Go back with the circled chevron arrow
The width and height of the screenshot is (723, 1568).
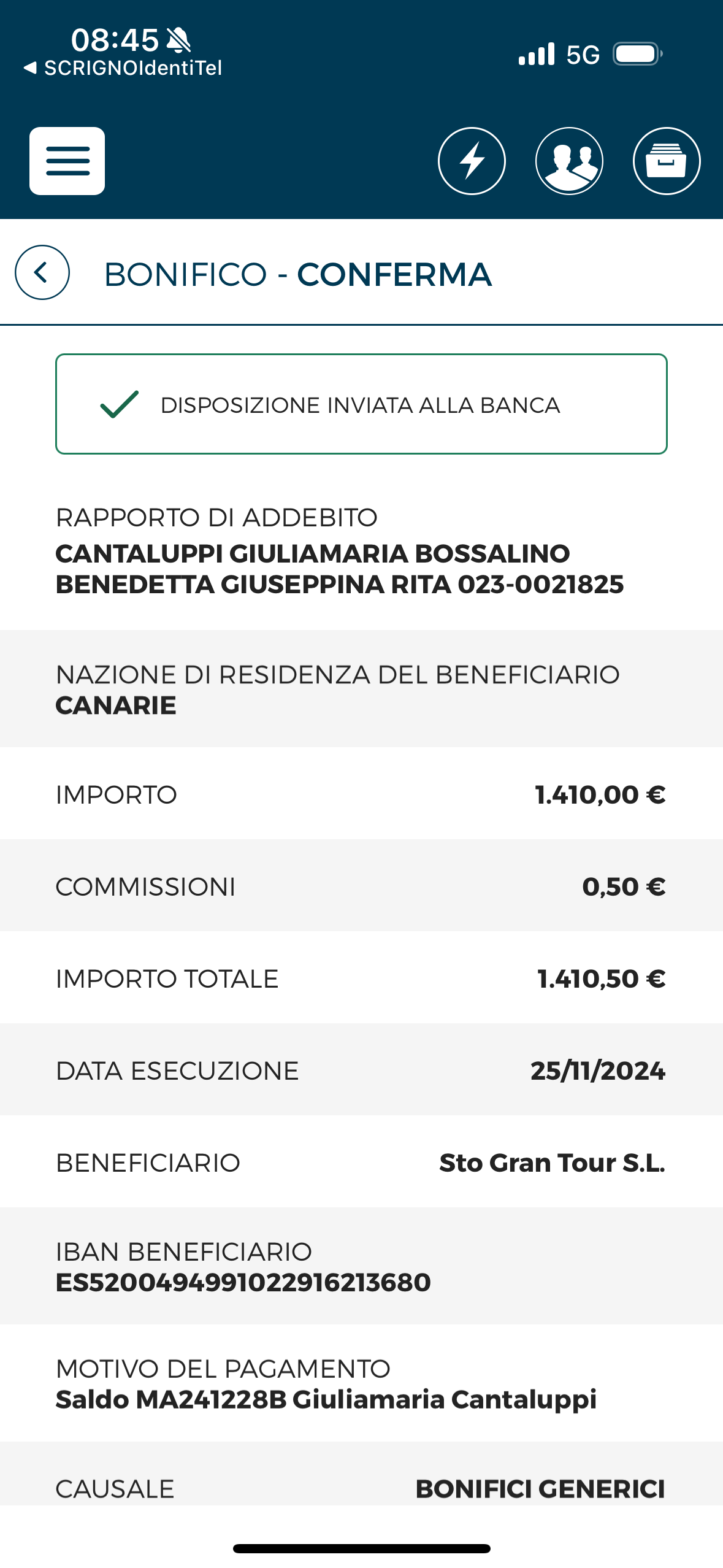coord(42,272)
